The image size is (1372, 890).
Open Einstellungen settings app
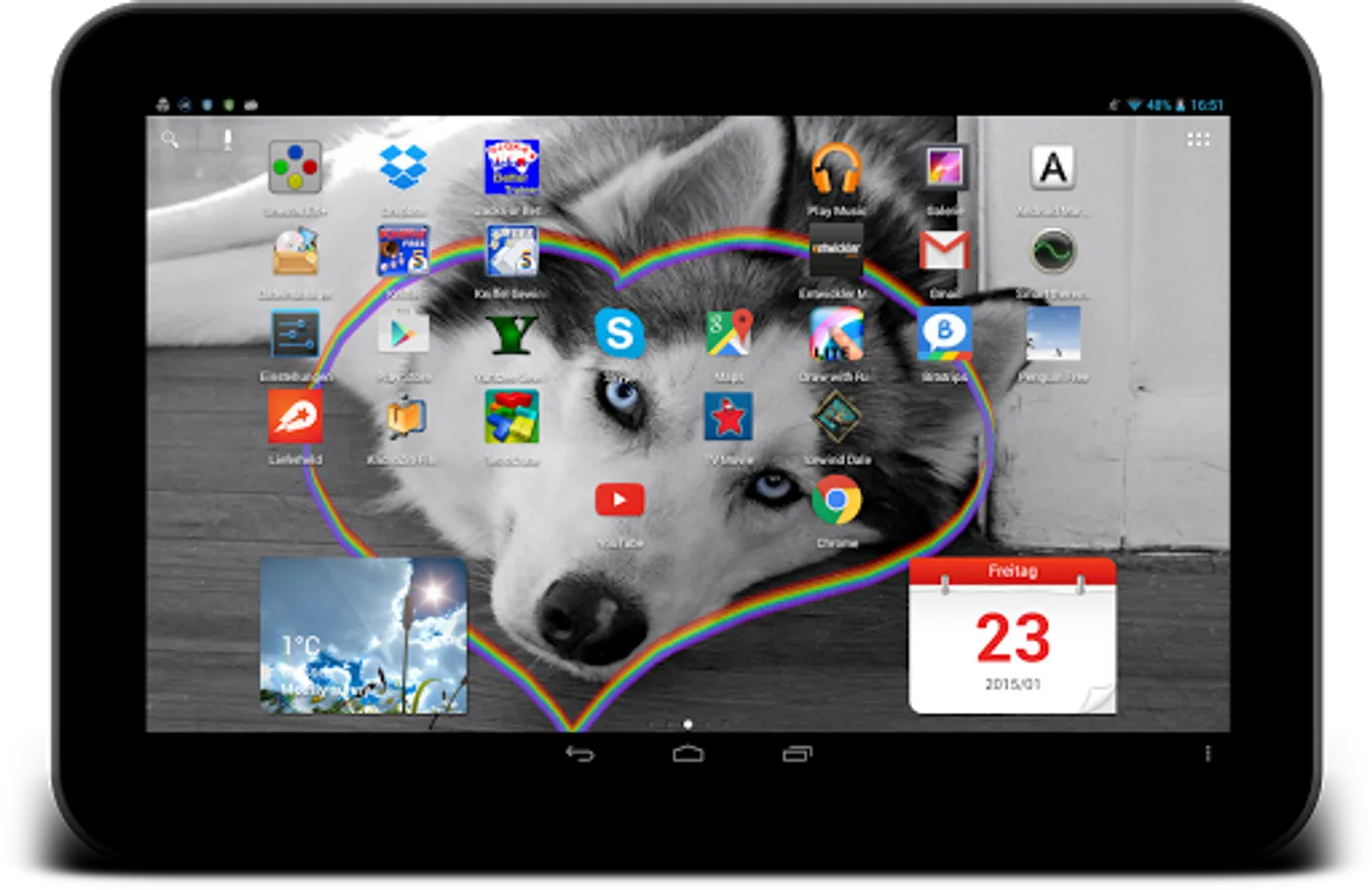coord(295,334)
